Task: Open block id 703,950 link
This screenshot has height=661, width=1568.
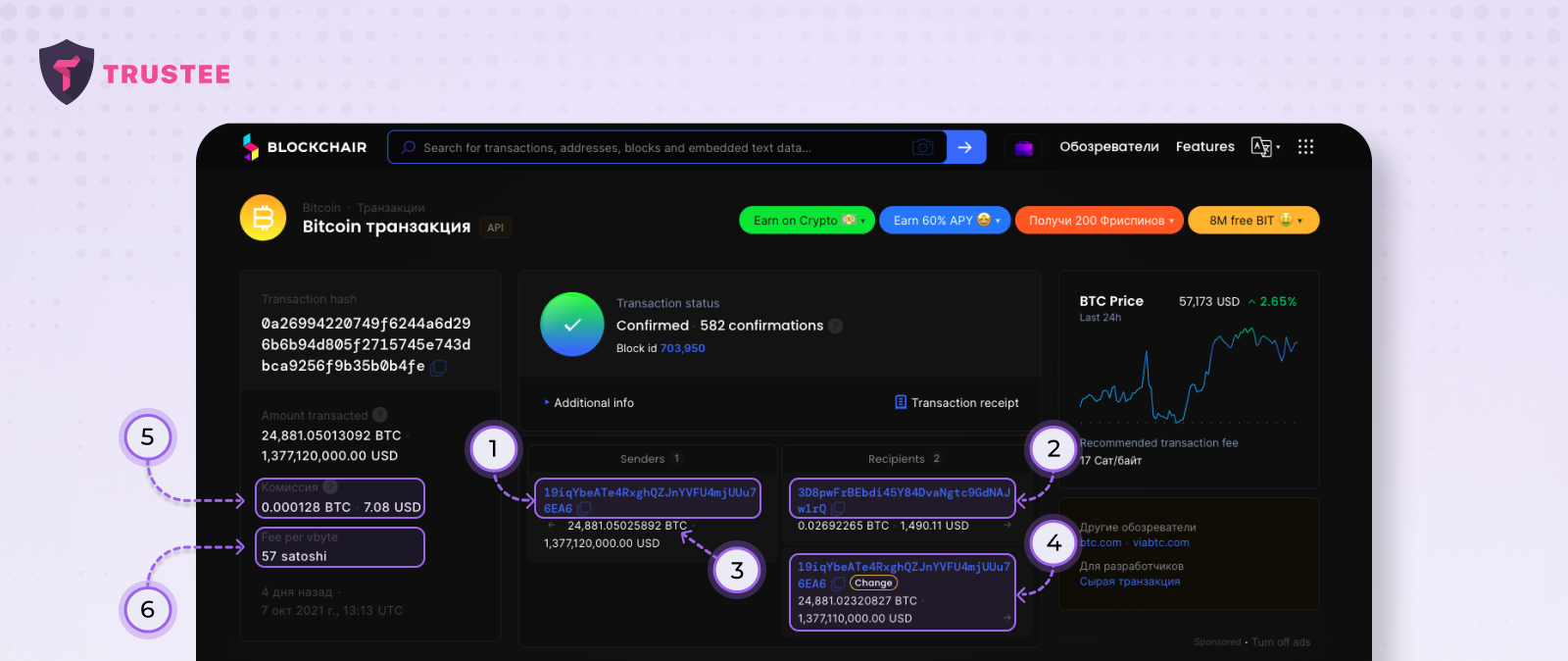Action: tap(683, 348)
